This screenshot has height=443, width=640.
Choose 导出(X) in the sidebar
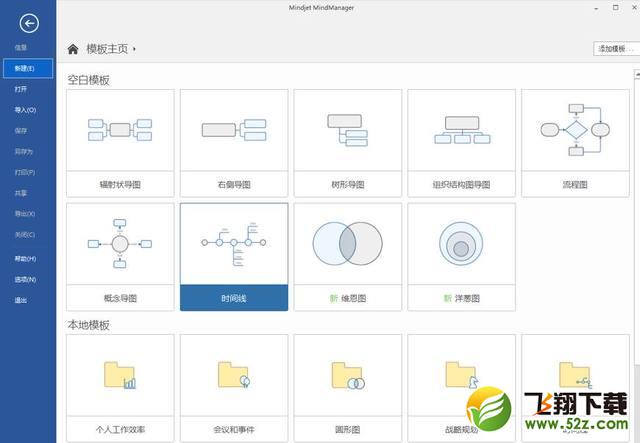pyautogui.click(x=25, y=214)
